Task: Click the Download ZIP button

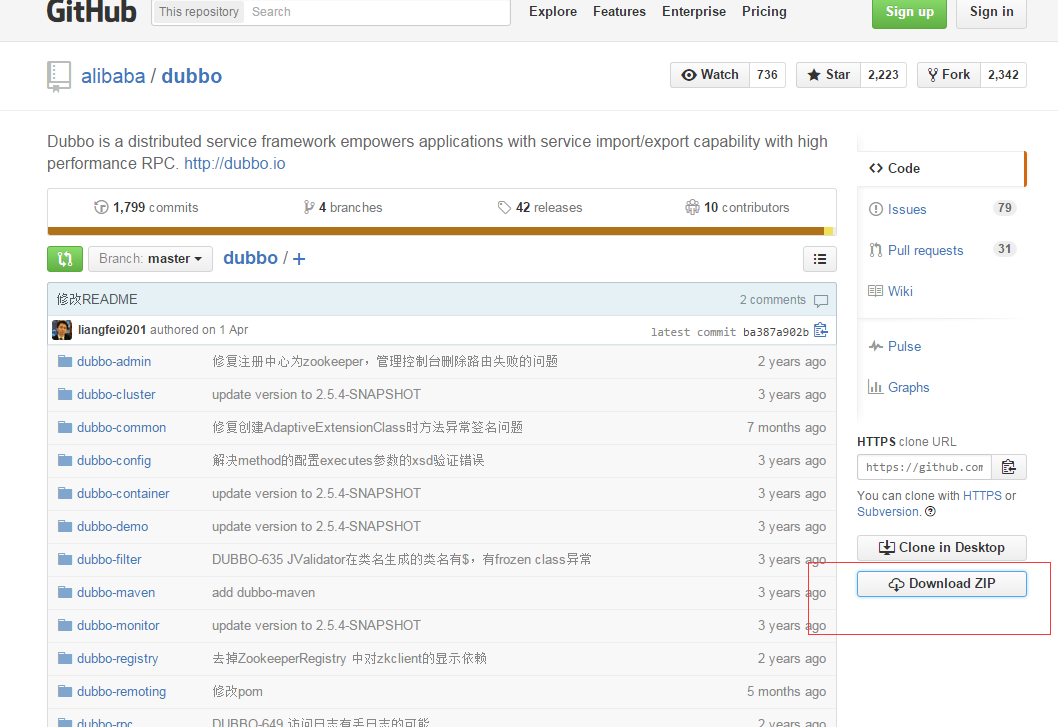Action: point(941,584)
